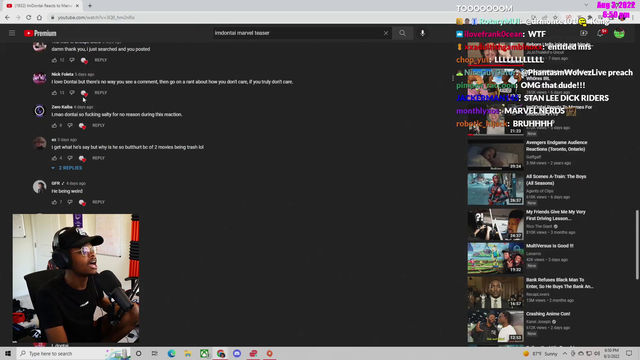Viewport: 640px width, 360px height.
Task: Go to YouTube Premium home logo
Action: (40, 33)
